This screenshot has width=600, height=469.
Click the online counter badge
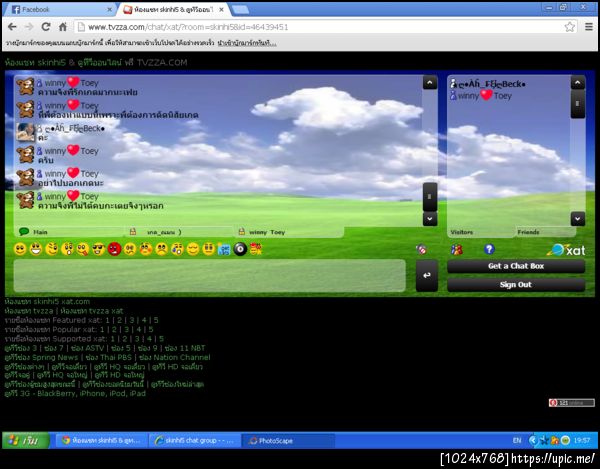point(571,402)
